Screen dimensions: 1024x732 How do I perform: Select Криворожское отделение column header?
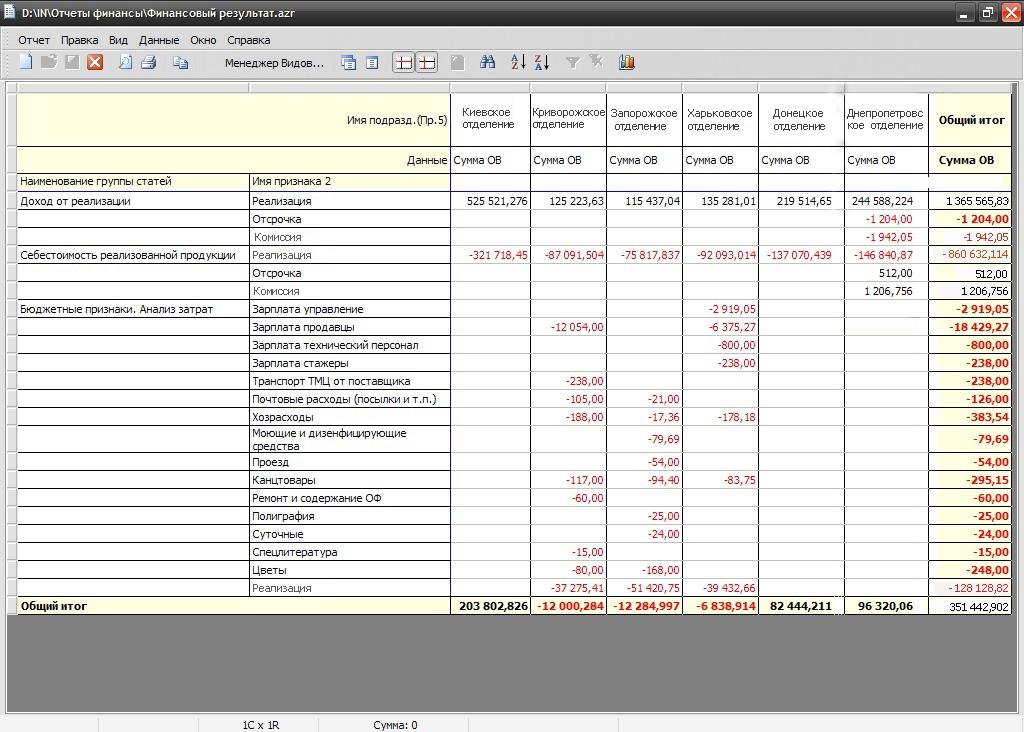point(568,119)
